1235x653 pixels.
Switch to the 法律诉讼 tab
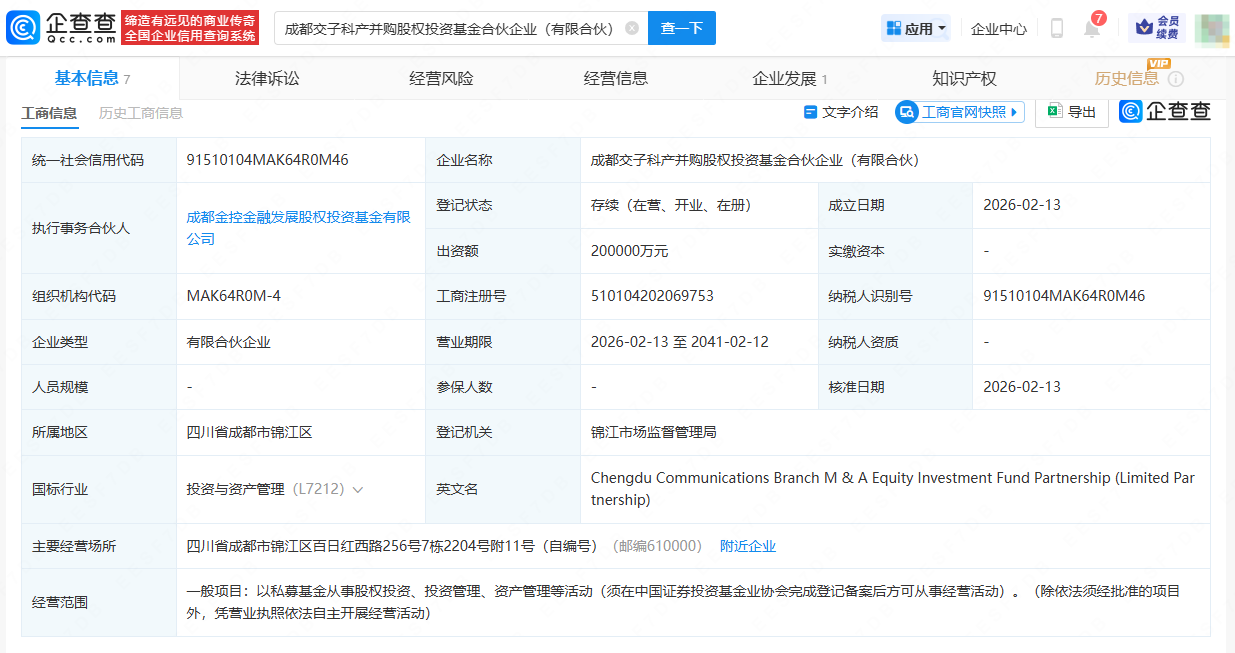click(x=270, y=77)
